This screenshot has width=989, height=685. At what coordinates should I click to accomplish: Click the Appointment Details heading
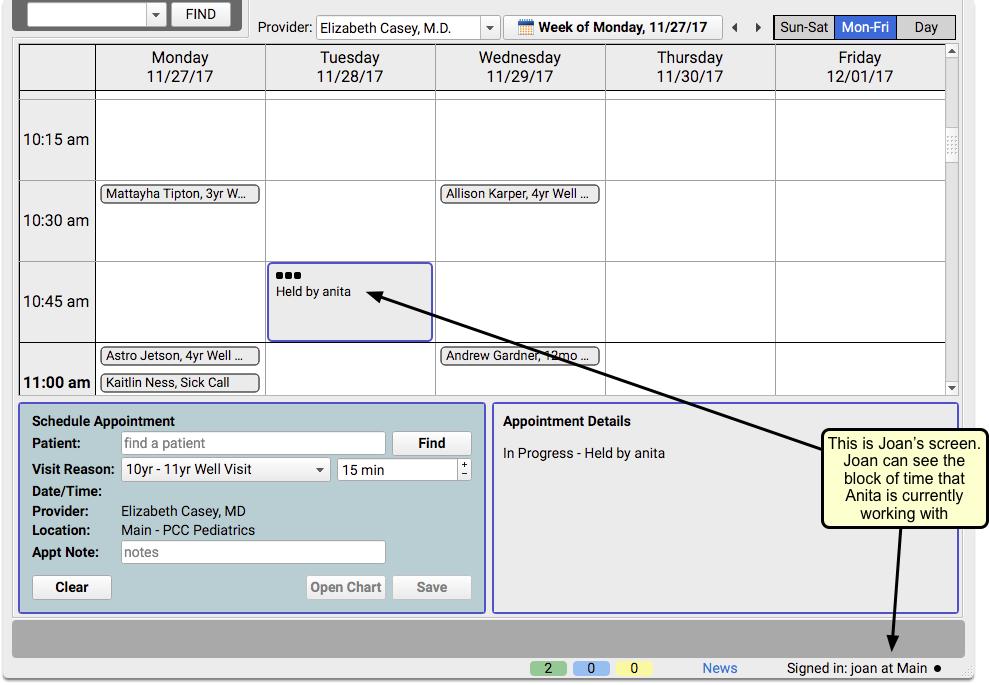click(566, 421)
